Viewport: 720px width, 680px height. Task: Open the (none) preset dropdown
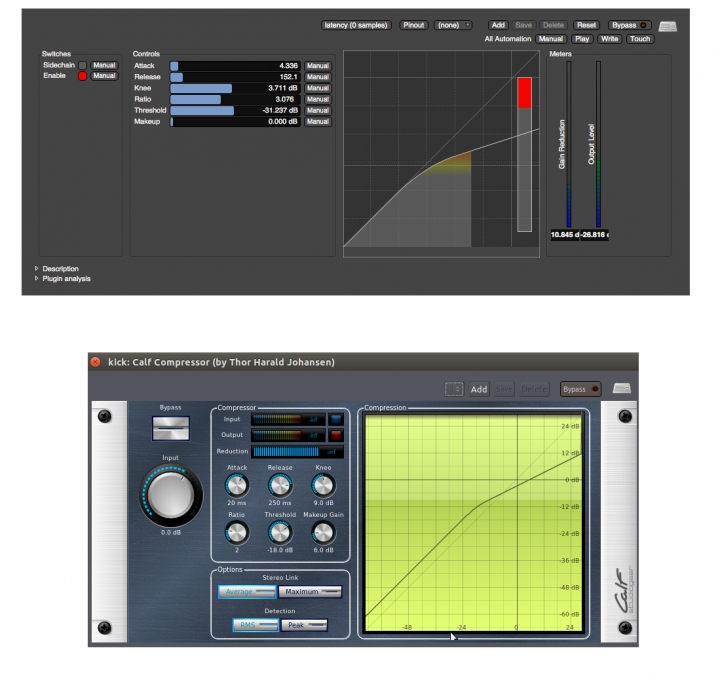pyautogui.click(x=453, y=25)
